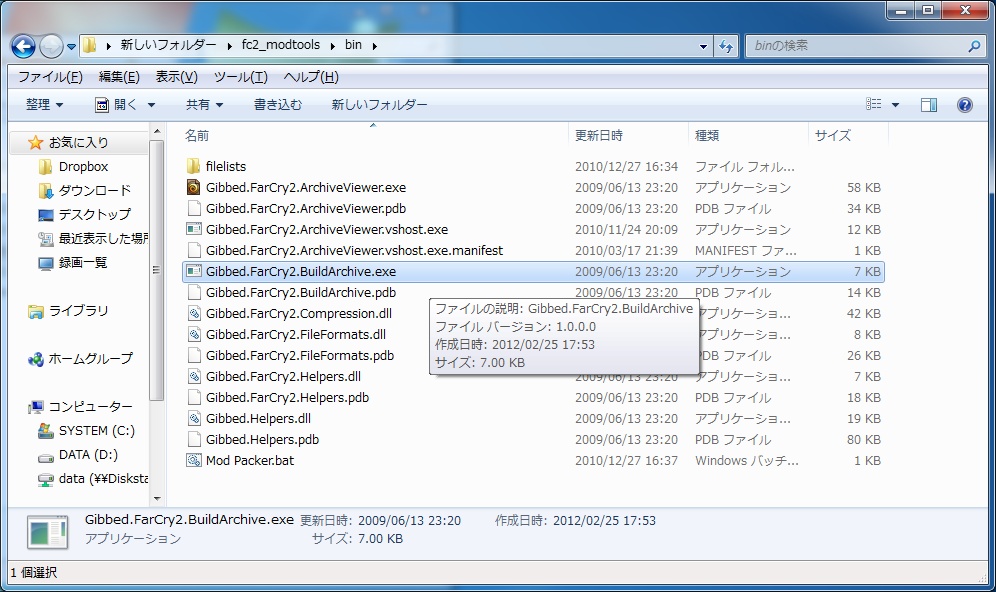Refresh the folder with the refresh button
The image size is (996, 592).
point(726,46)
